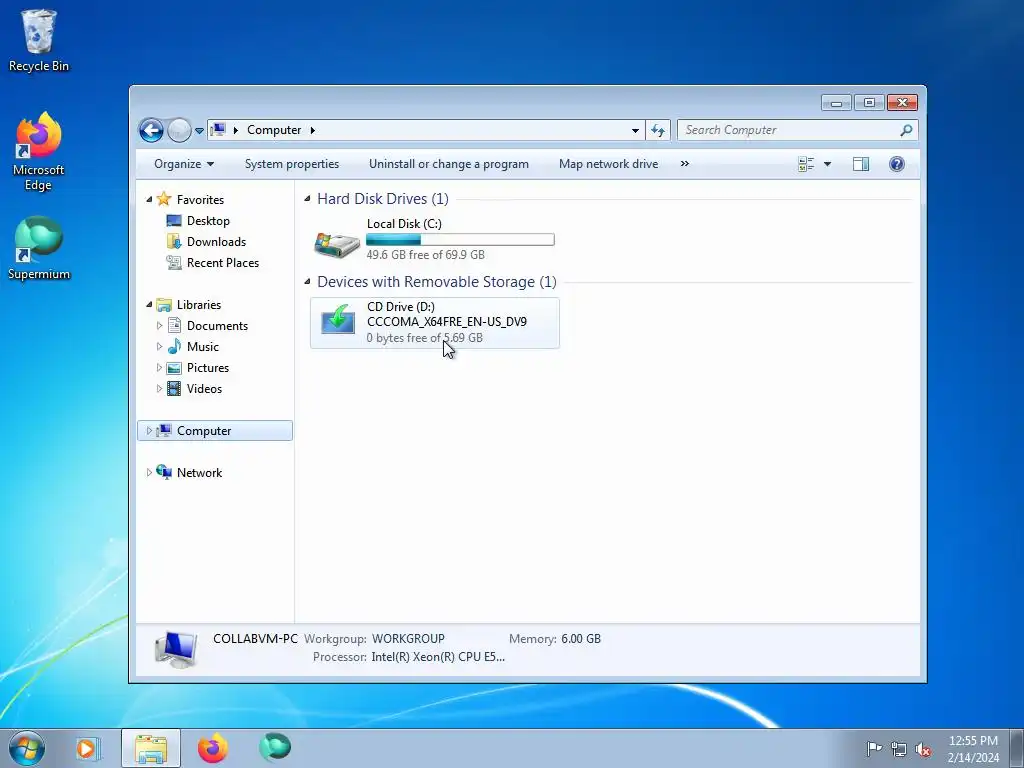Go back using the Back arrow button
Viewport: 1024px width, 768px height.
pos(151,130)
